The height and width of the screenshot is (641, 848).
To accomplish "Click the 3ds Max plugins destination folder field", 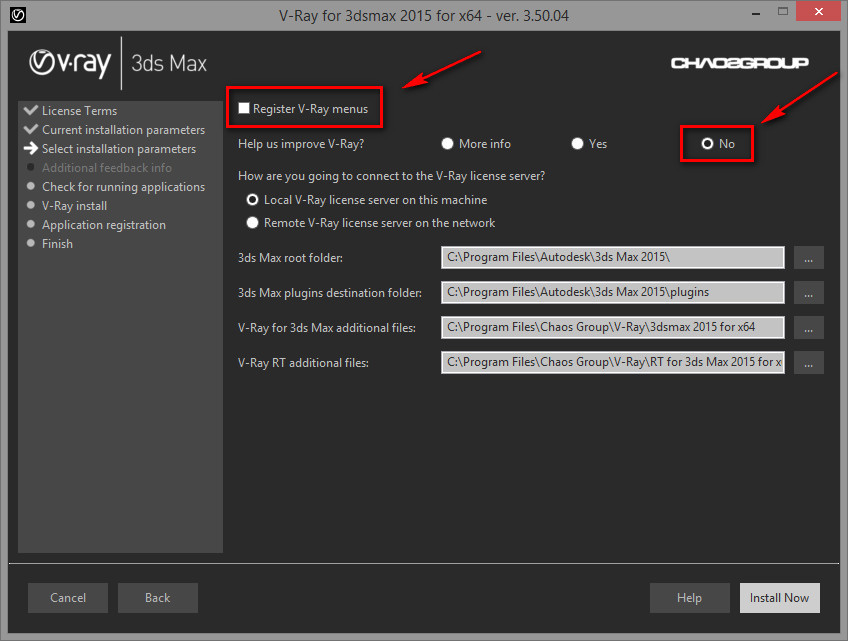I will pos(613,292).
